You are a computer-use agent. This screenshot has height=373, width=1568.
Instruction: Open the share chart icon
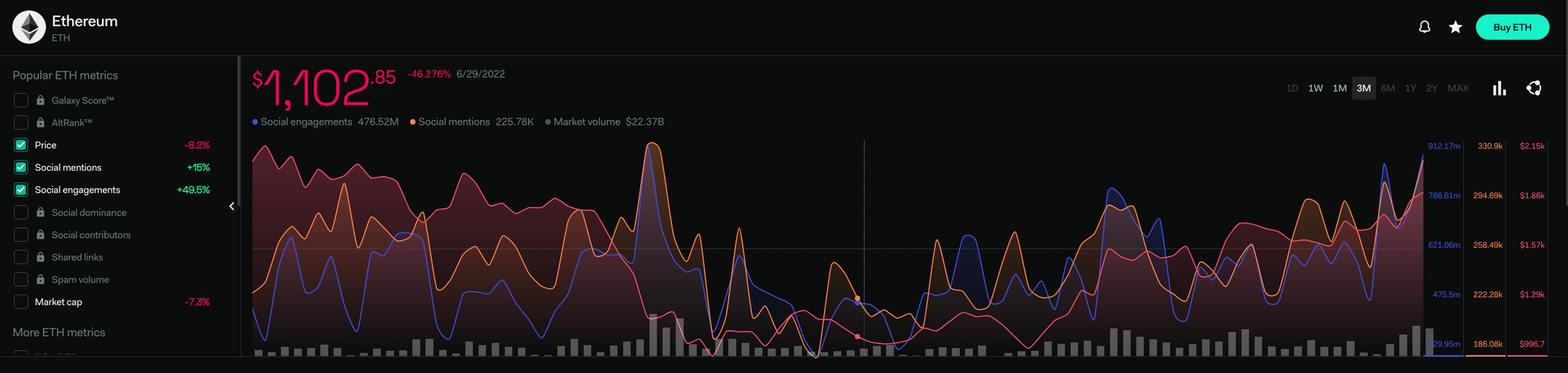tap(1534, 88)
